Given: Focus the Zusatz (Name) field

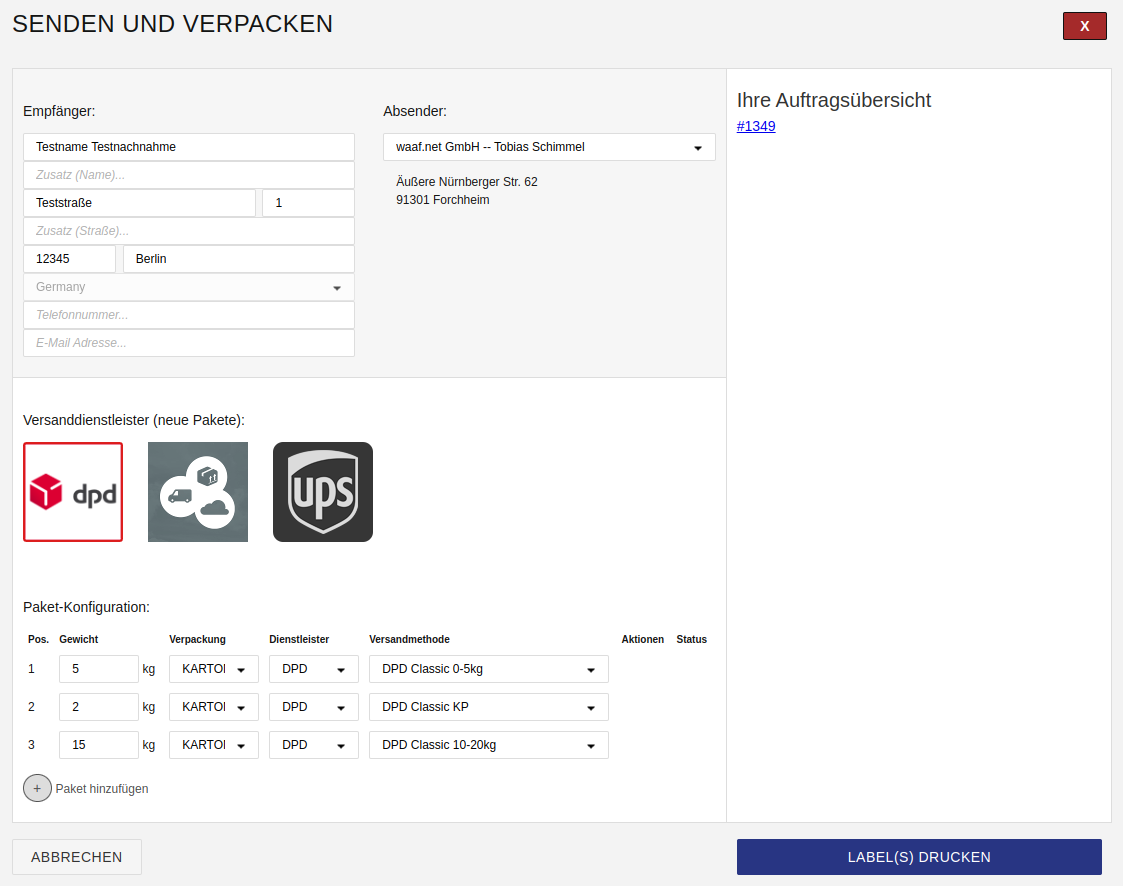Looking at the screenshot, I should [189, 175].
